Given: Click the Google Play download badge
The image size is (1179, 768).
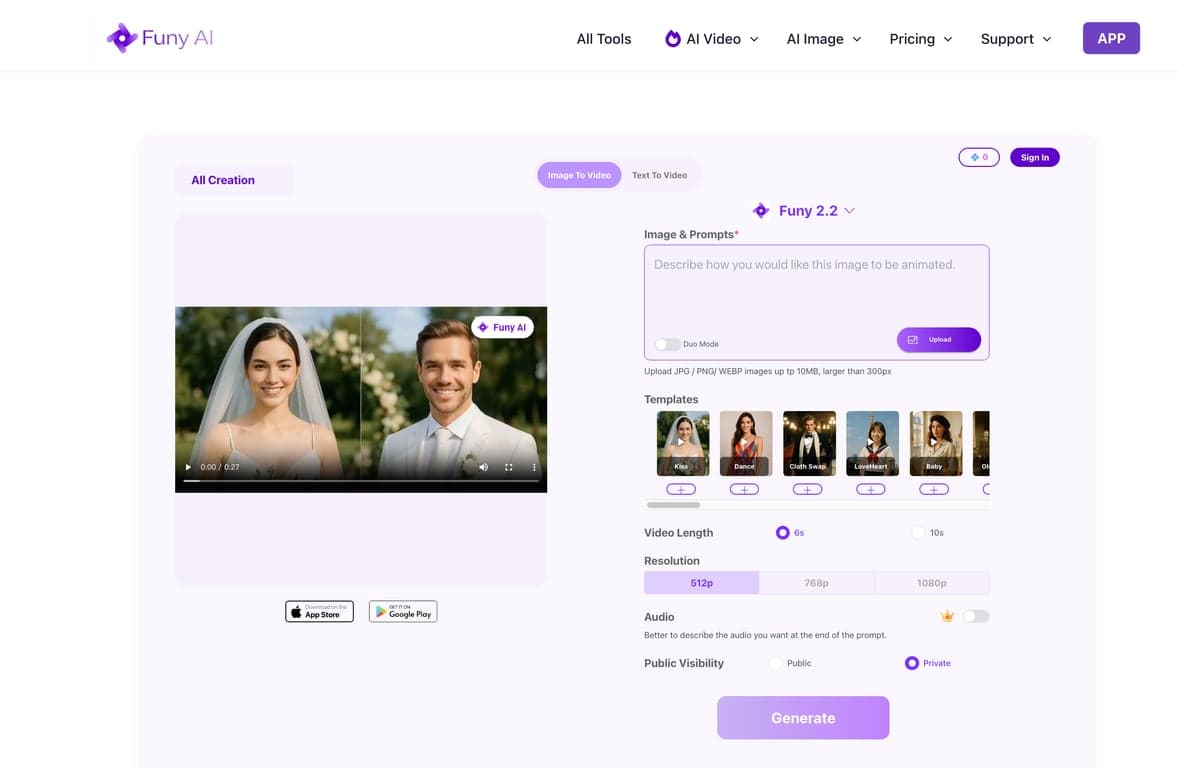Looking at the screenshot, I should click(403, 611).
